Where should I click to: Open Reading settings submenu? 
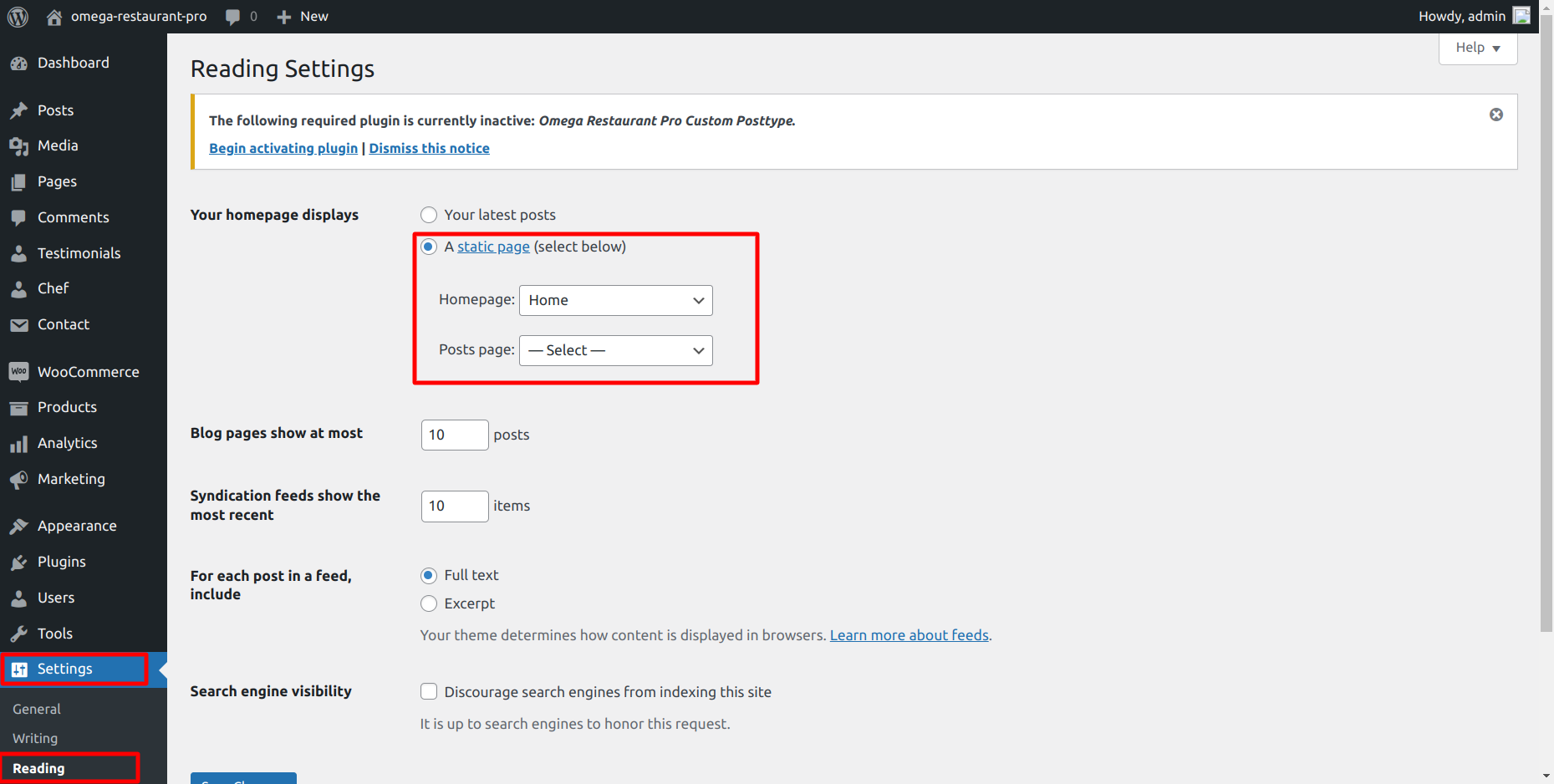coord(38,769)
